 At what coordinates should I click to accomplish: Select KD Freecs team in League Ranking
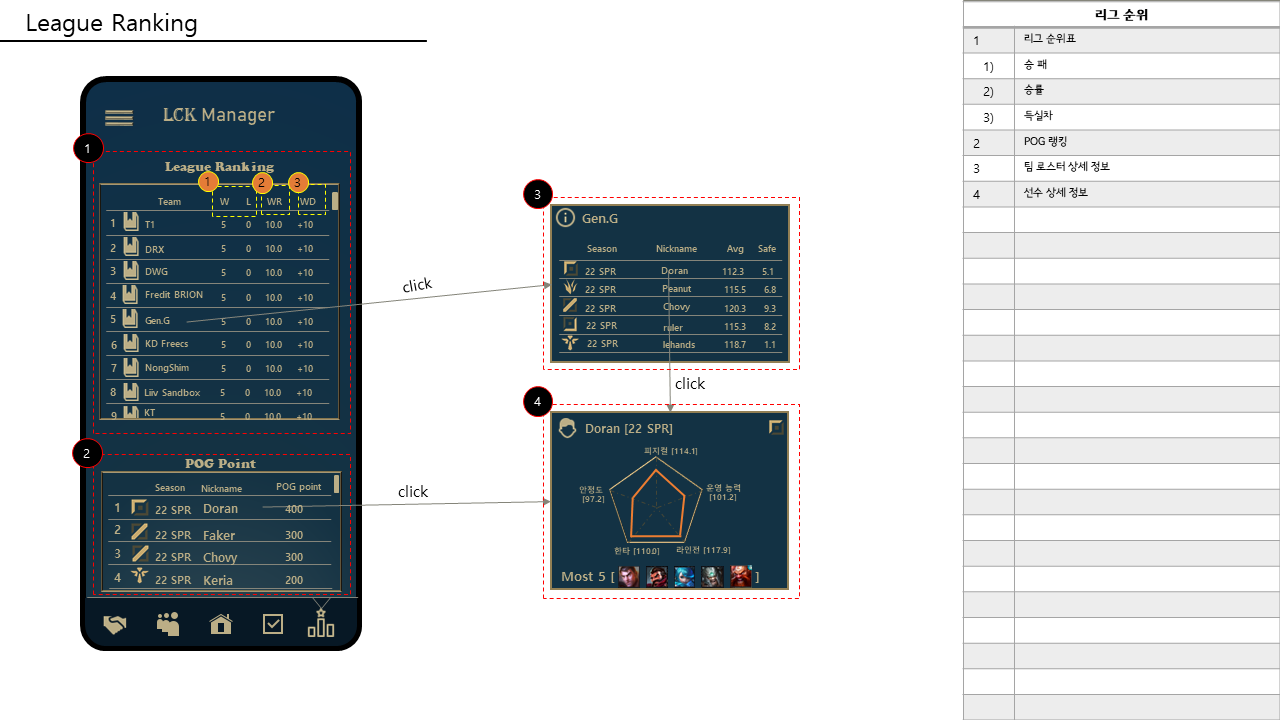pyautogui.click(x=167, y=344)
